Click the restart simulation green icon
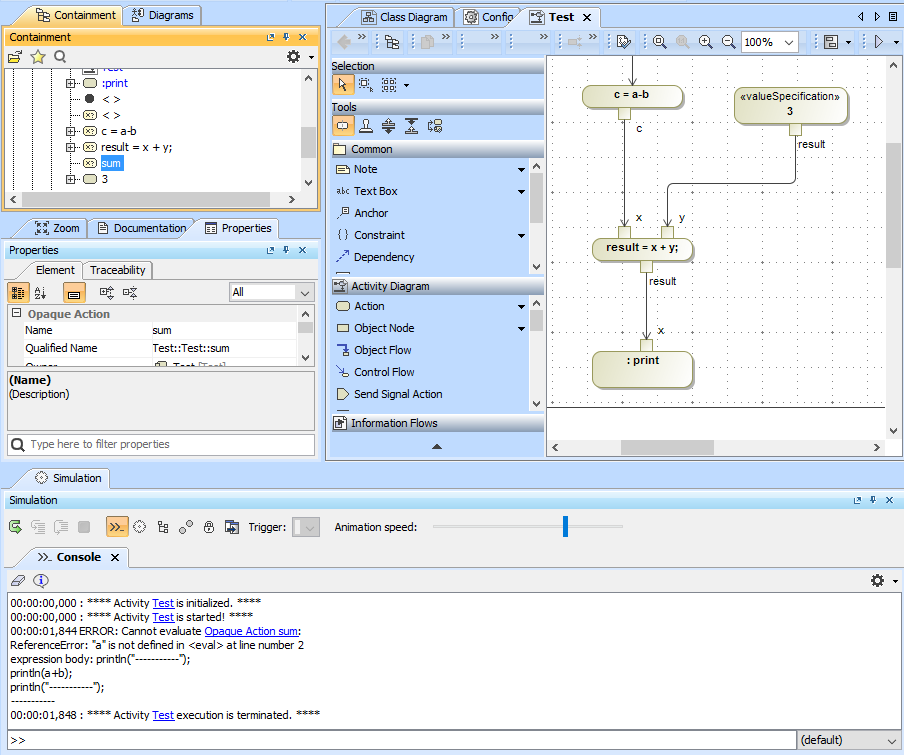The height and width of the screenshot is (755, 904). [x=15, y=527]
